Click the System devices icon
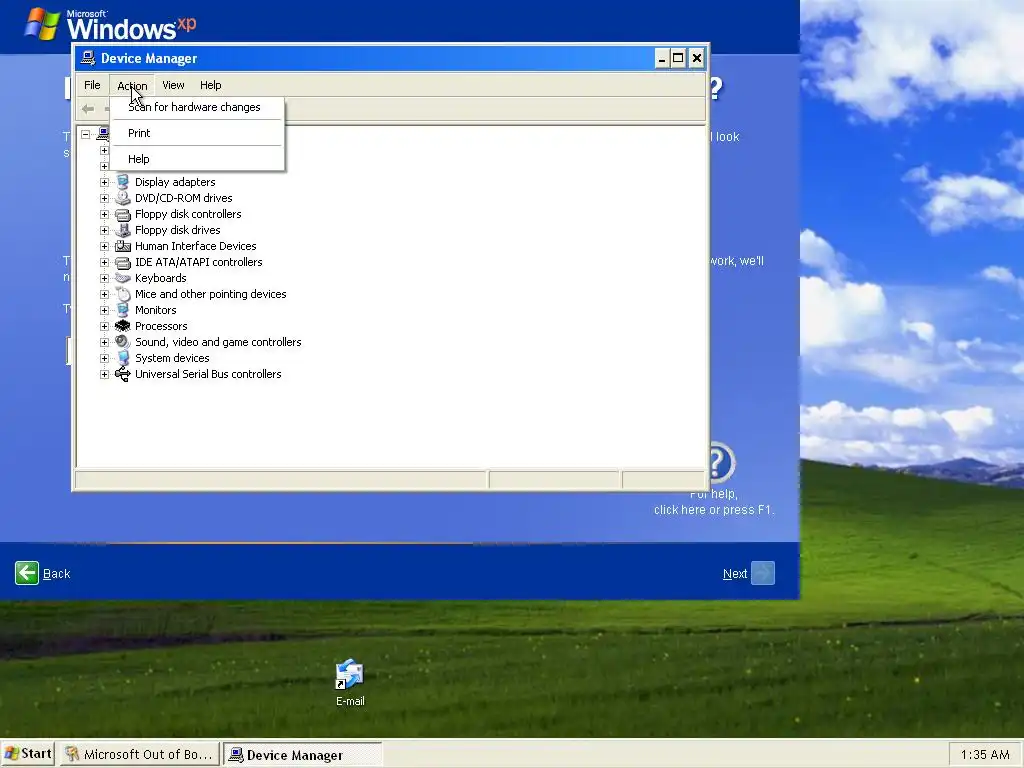This screenshot has height=768, width=1024. click(123, 358)
